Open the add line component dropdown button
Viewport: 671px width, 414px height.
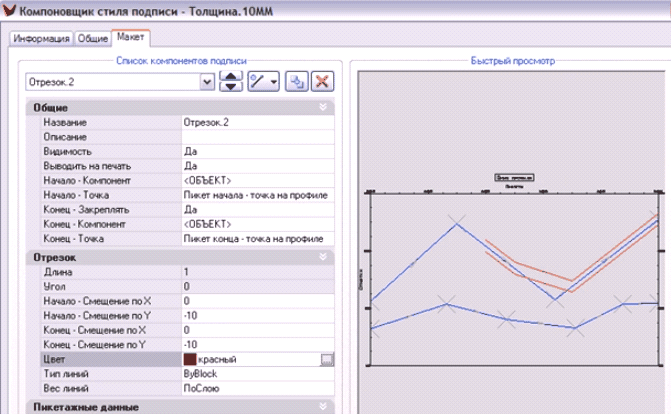[264, 82]
